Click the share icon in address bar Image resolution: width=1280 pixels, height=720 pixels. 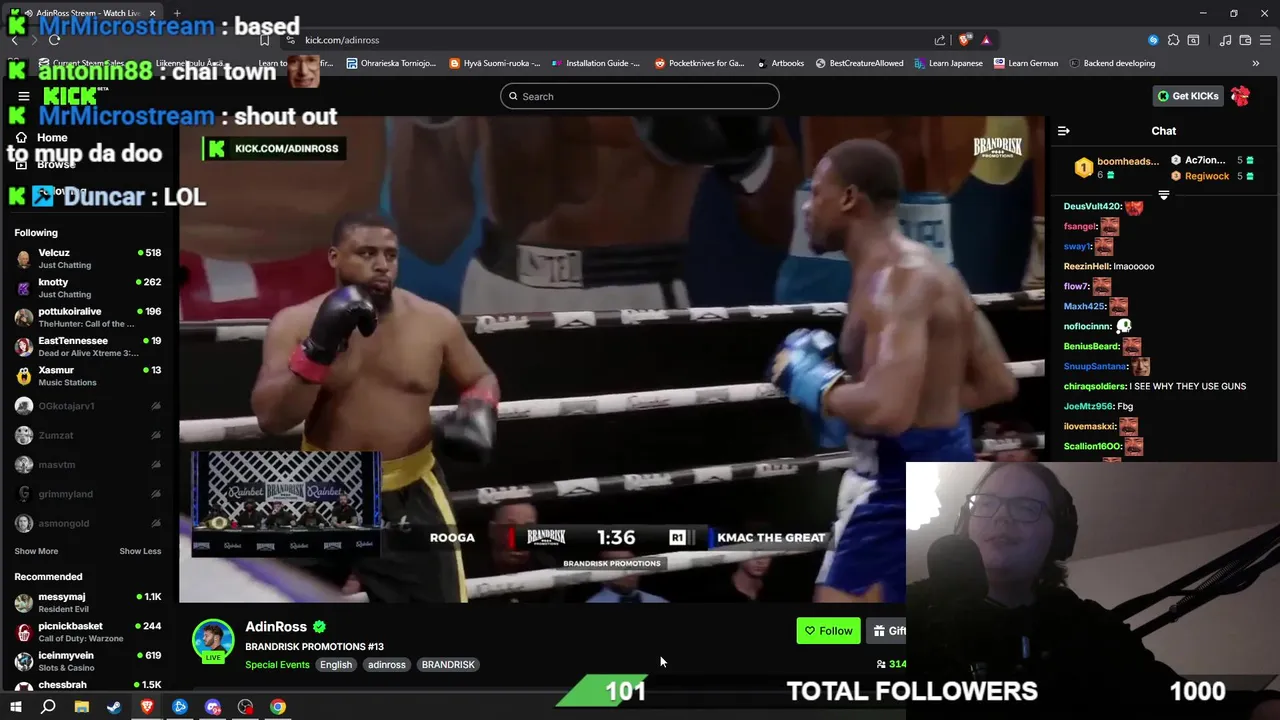point(940,40)
